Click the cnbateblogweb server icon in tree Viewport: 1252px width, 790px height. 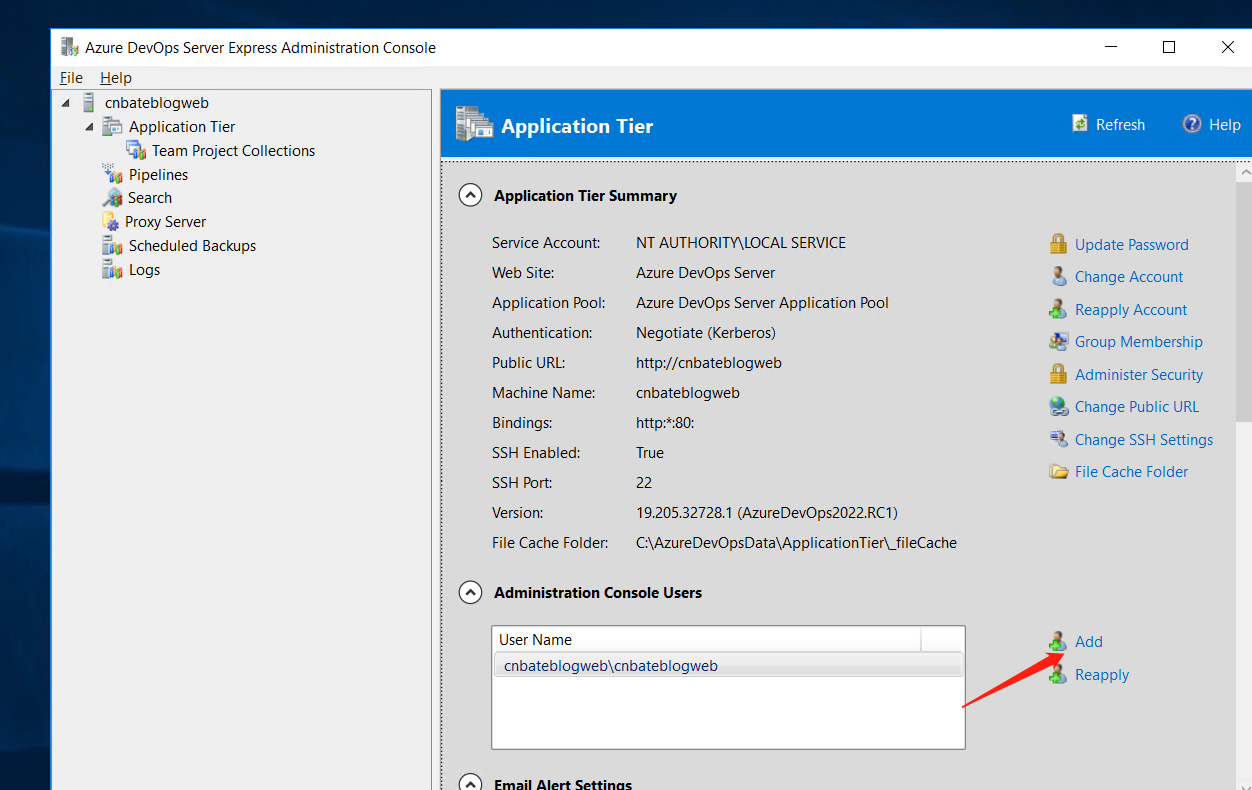(x=89, y=102)
